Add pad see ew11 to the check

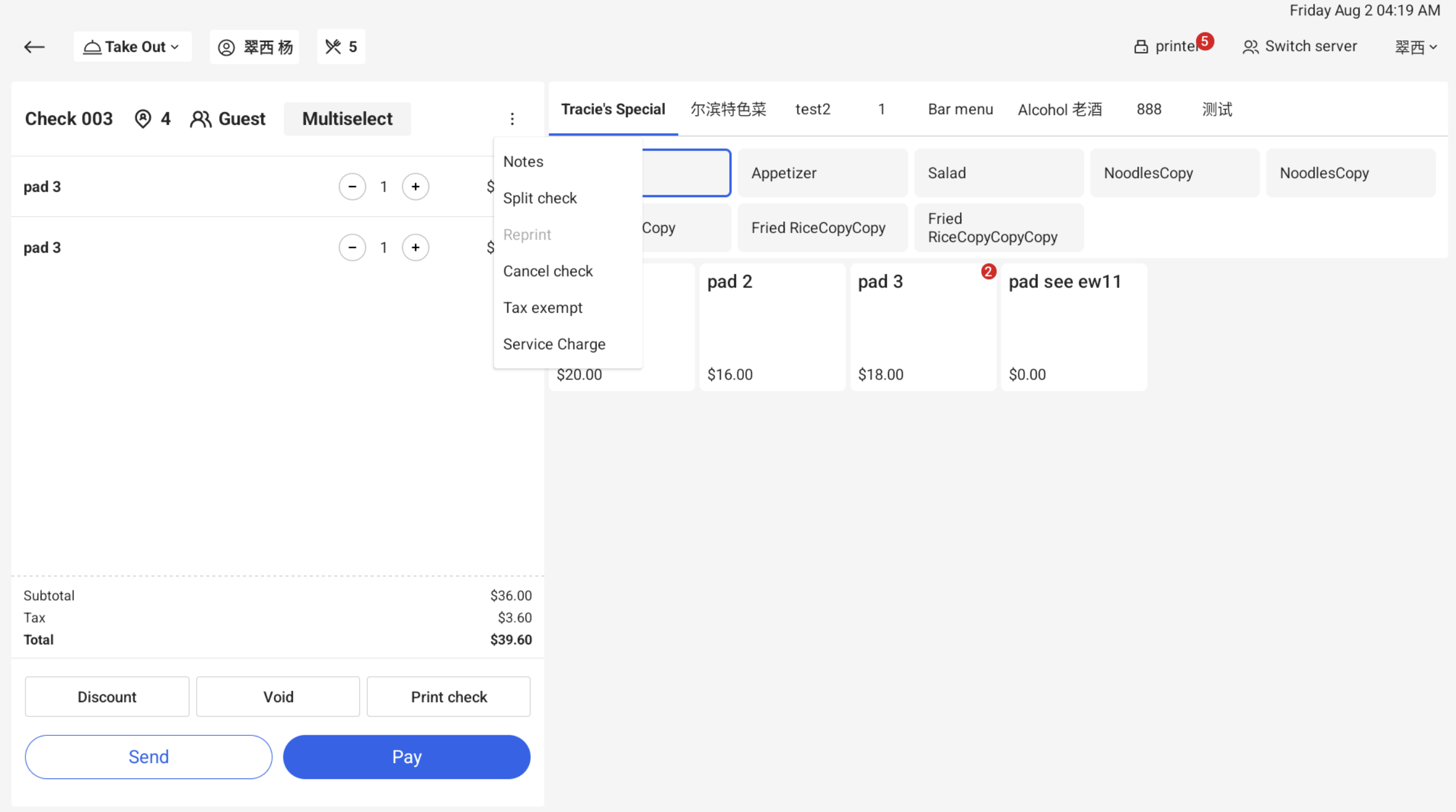point(1074,327)
